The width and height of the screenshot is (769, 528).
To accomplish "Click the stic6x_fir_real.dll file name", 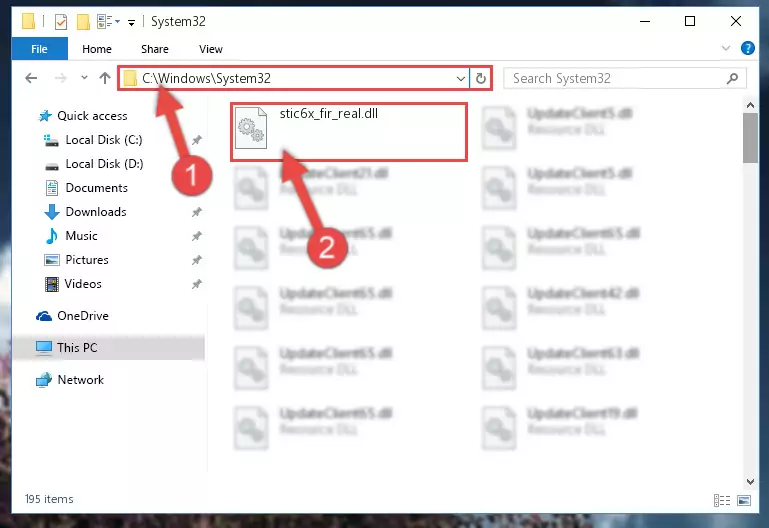I will pos(329,114).
